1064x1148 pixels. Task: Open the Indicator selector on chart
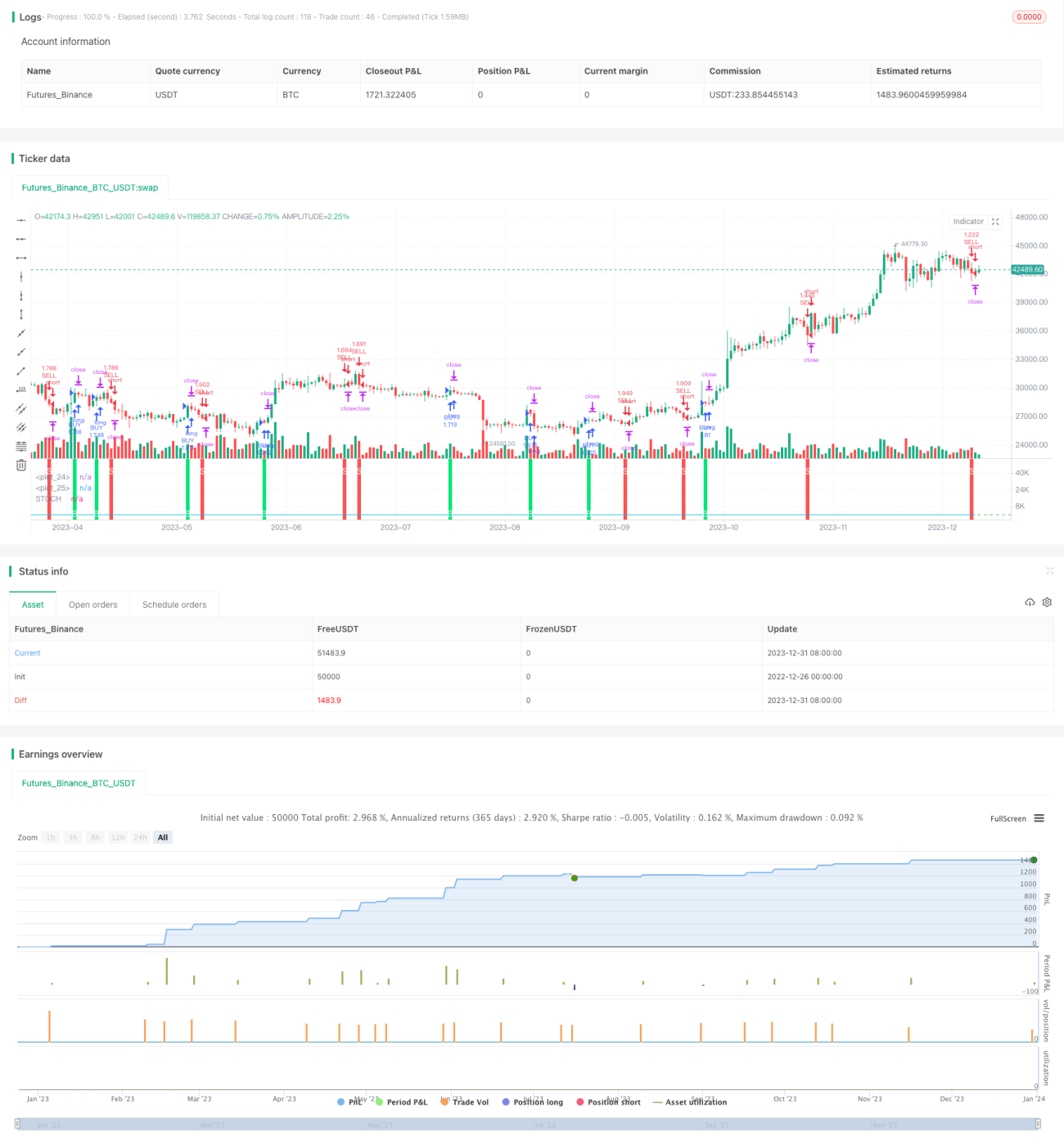point(968,222)
